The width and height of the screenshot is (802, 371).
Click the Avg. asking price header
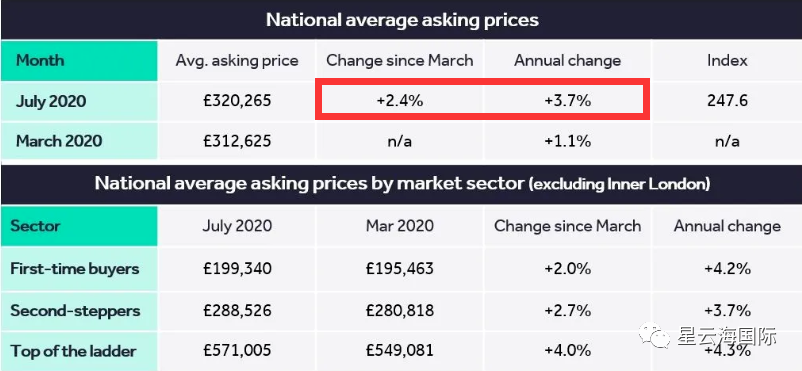[x=237, y=60]
